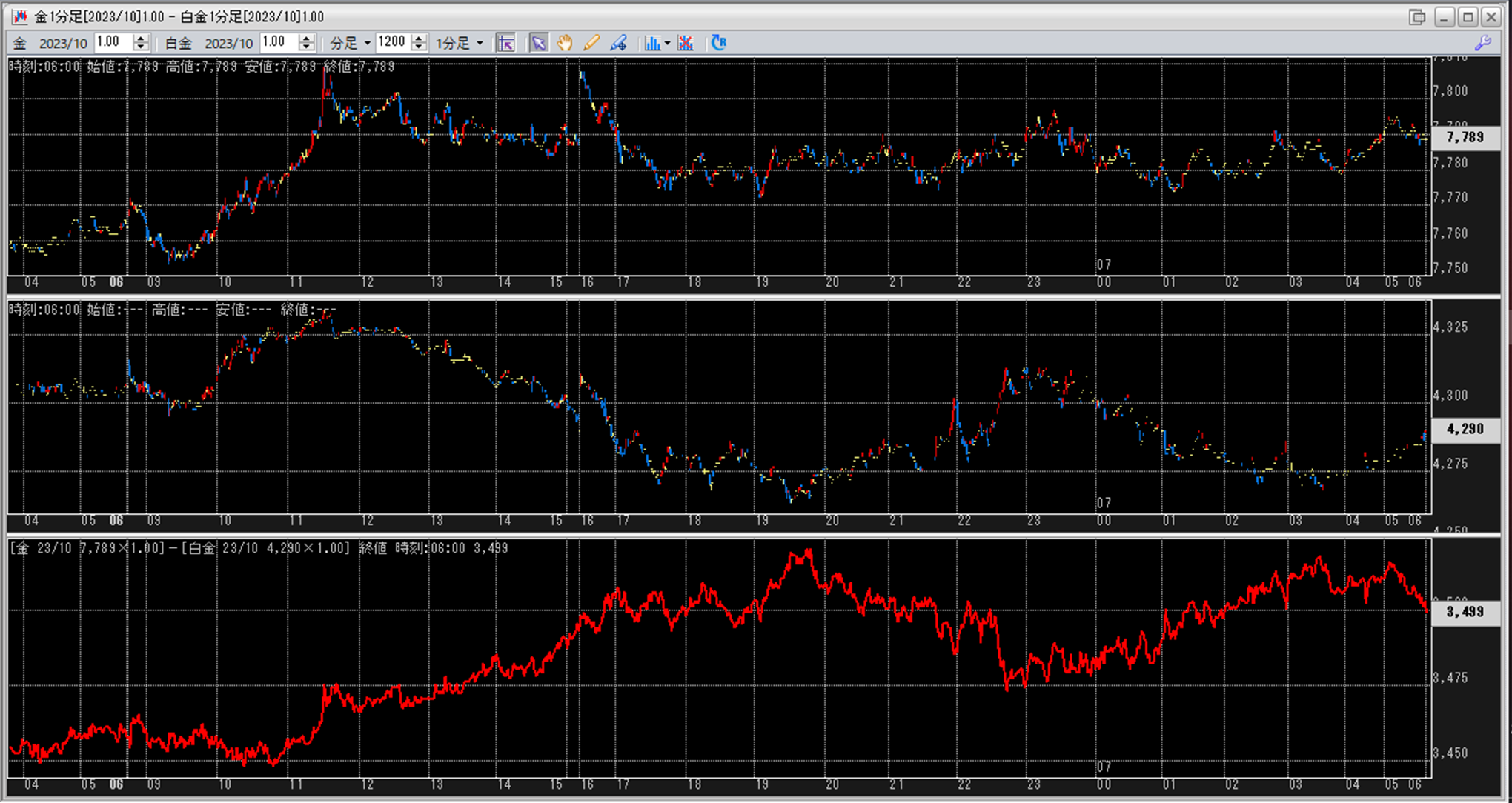Expand the indicator chart dropdown arrow
The width and height of the screenshot is (1512, 803).
pyautogui.click(x=667, y=43)
